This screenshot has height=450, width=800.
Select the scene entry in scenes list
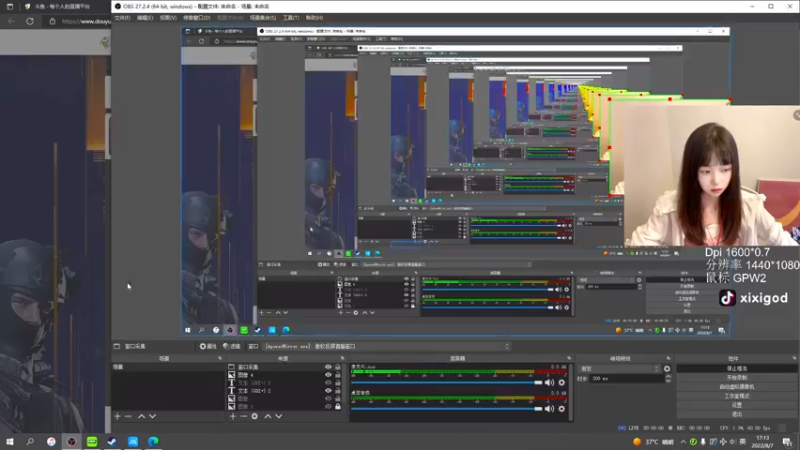tap(167, 367)
